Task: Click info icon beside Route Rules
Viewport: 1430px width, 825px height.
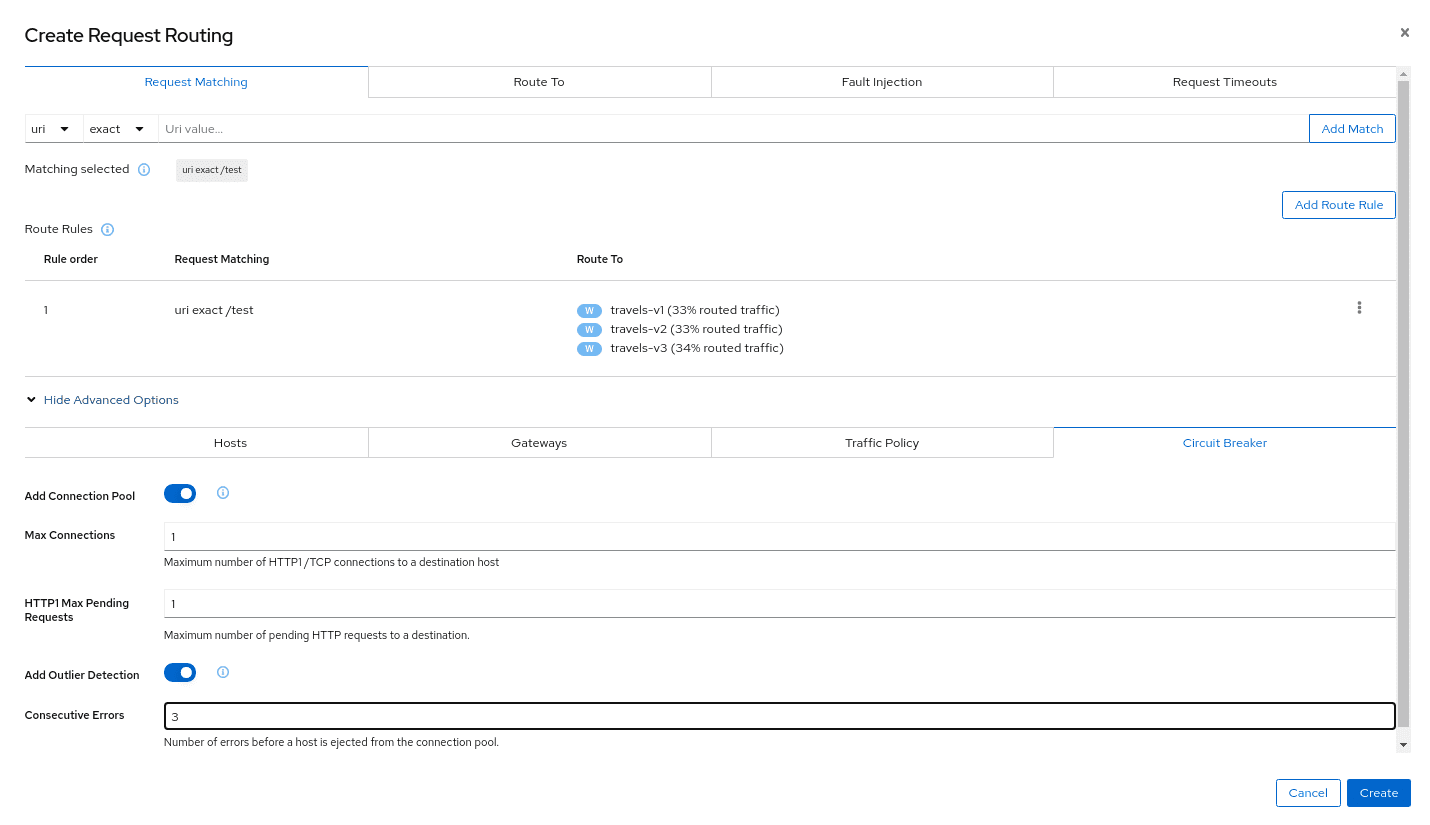Action: pos(108,230)
